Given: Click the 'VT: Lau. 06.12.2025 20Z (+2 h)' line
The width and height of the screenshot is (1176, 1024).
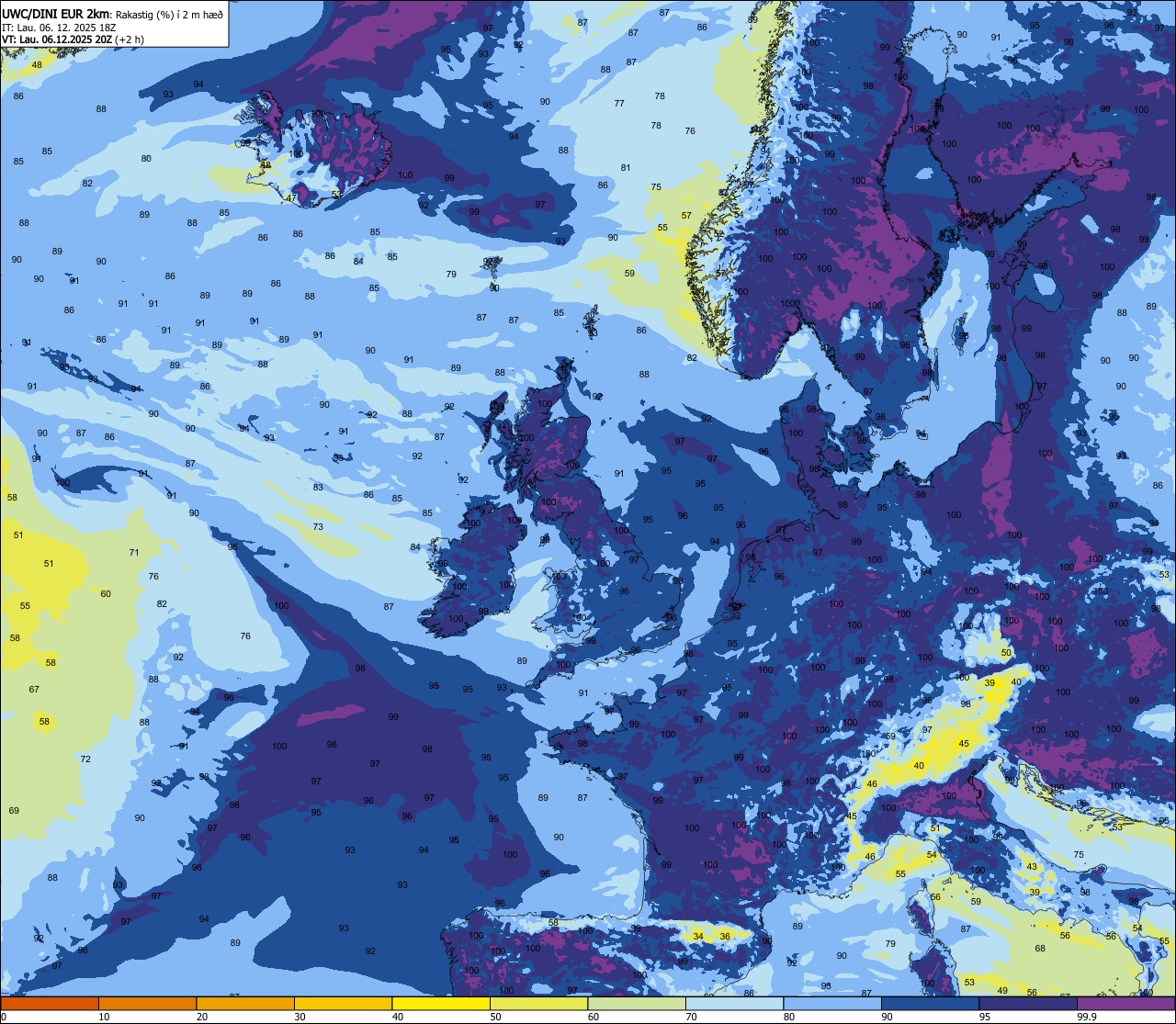Looking at the screenshot, I should (73, 39).
